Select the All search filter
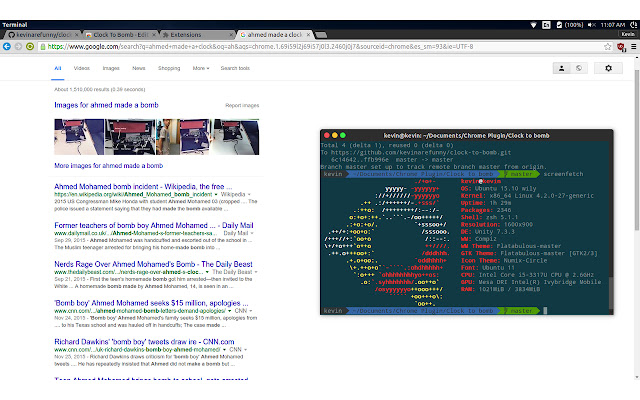The width and height of the screenshot is (640, 400). (x=58, y=68)
